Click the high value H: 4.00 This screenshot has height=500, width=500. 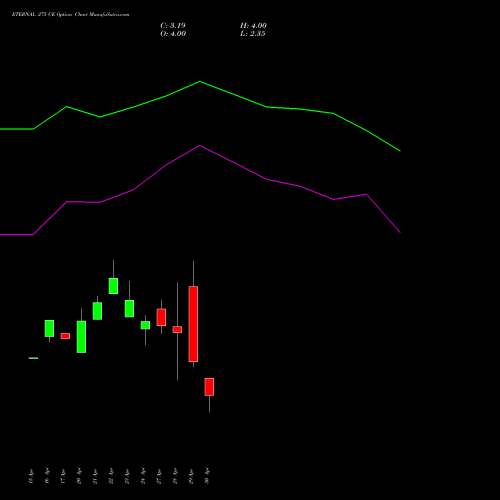tap(253, 26)
